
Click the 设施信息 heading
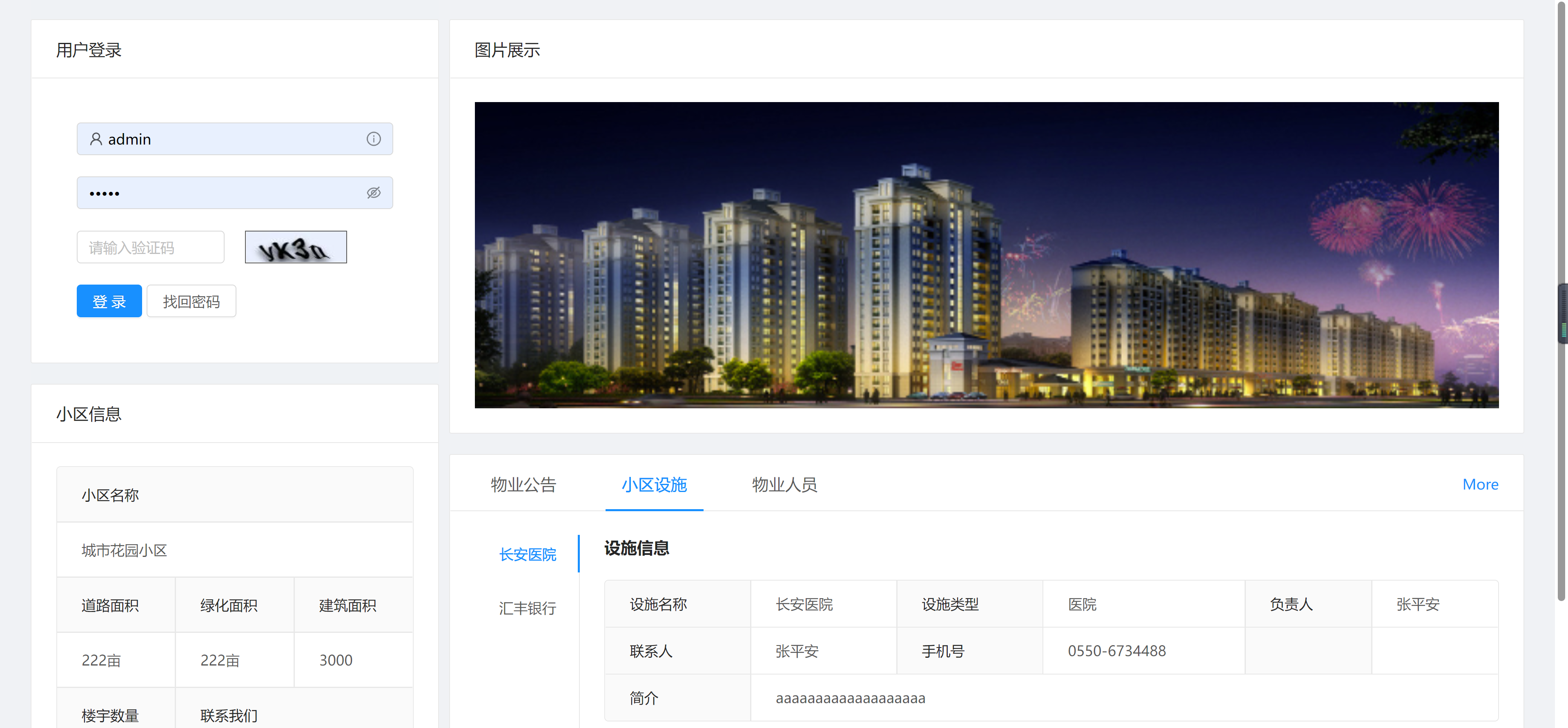tap(636, 548)
